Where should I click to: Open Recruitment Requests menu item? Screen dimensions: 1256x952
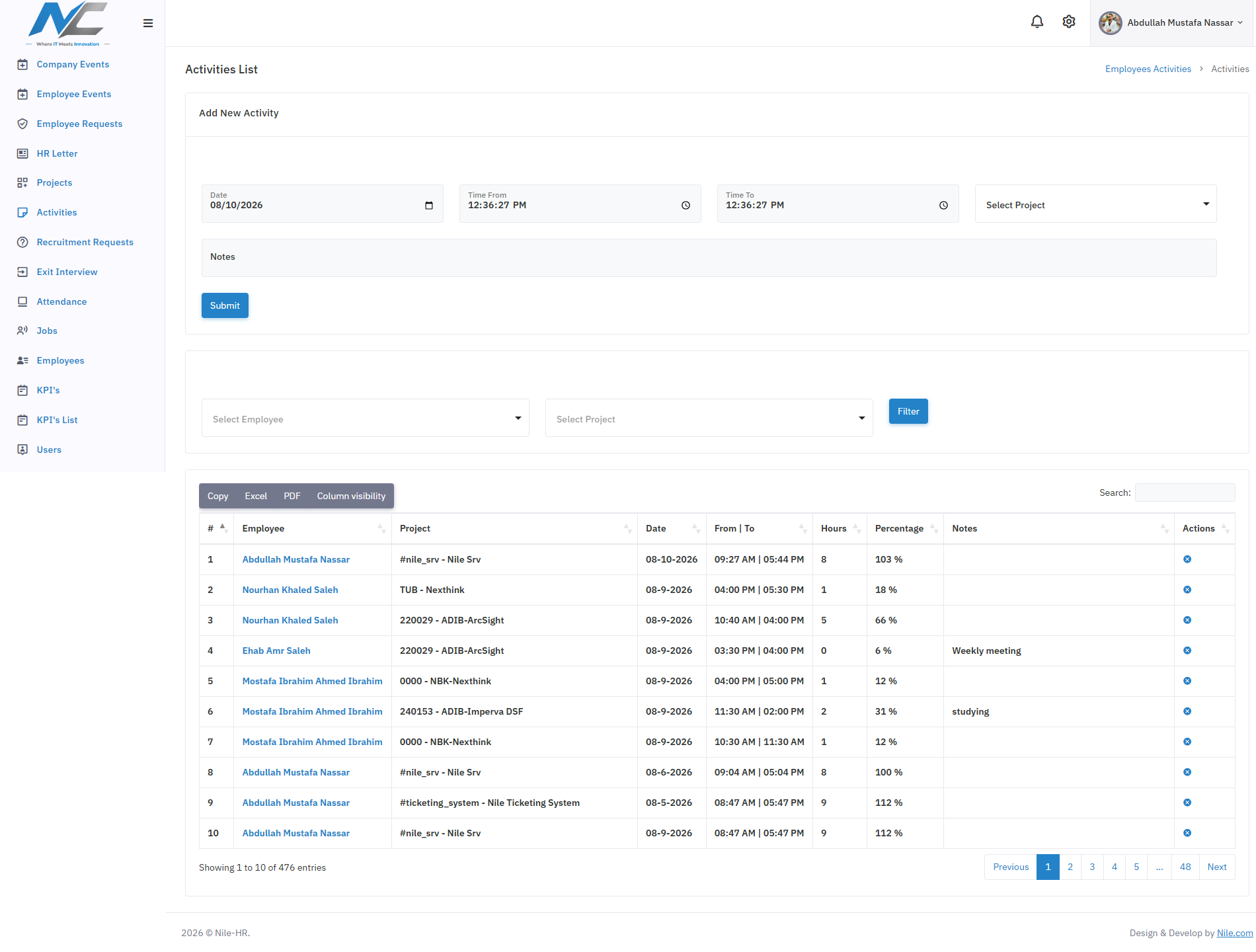[85, 242]
